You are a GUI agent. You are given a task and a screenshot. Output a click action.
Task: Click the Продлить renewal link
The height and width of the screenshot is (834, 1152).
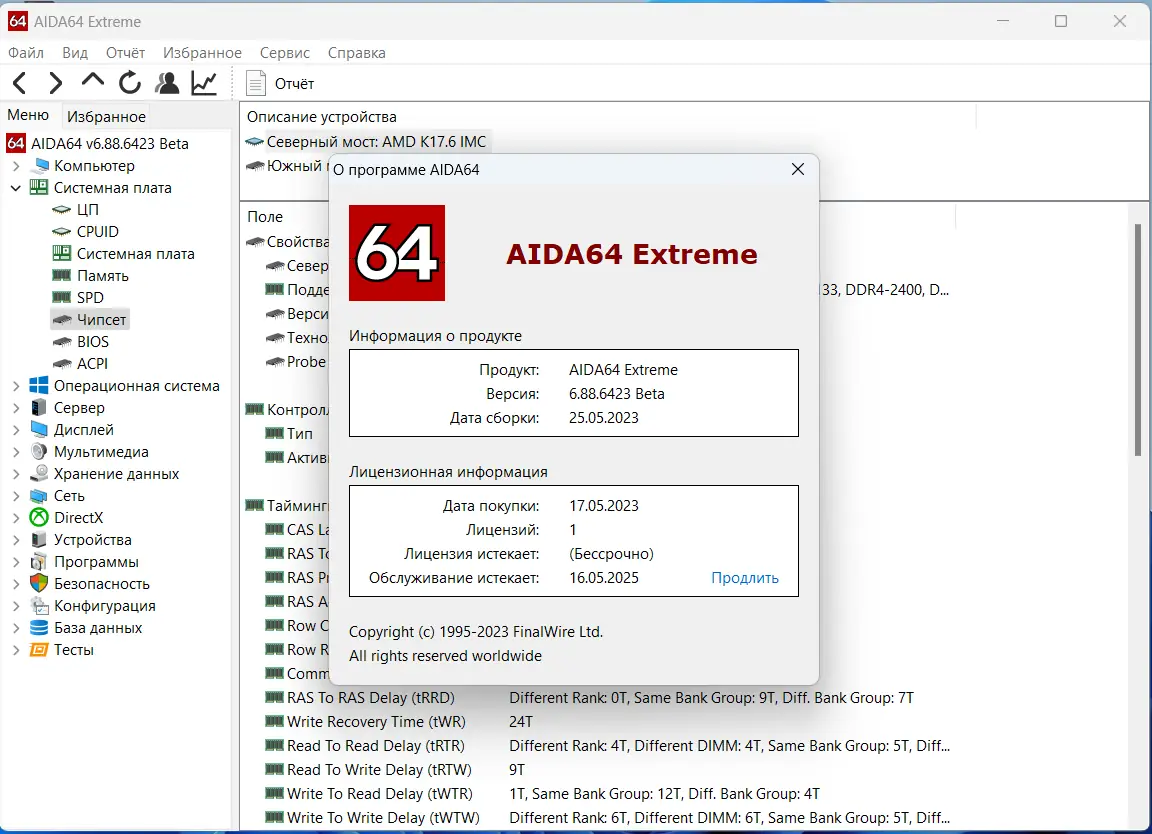tap(744, 578)
